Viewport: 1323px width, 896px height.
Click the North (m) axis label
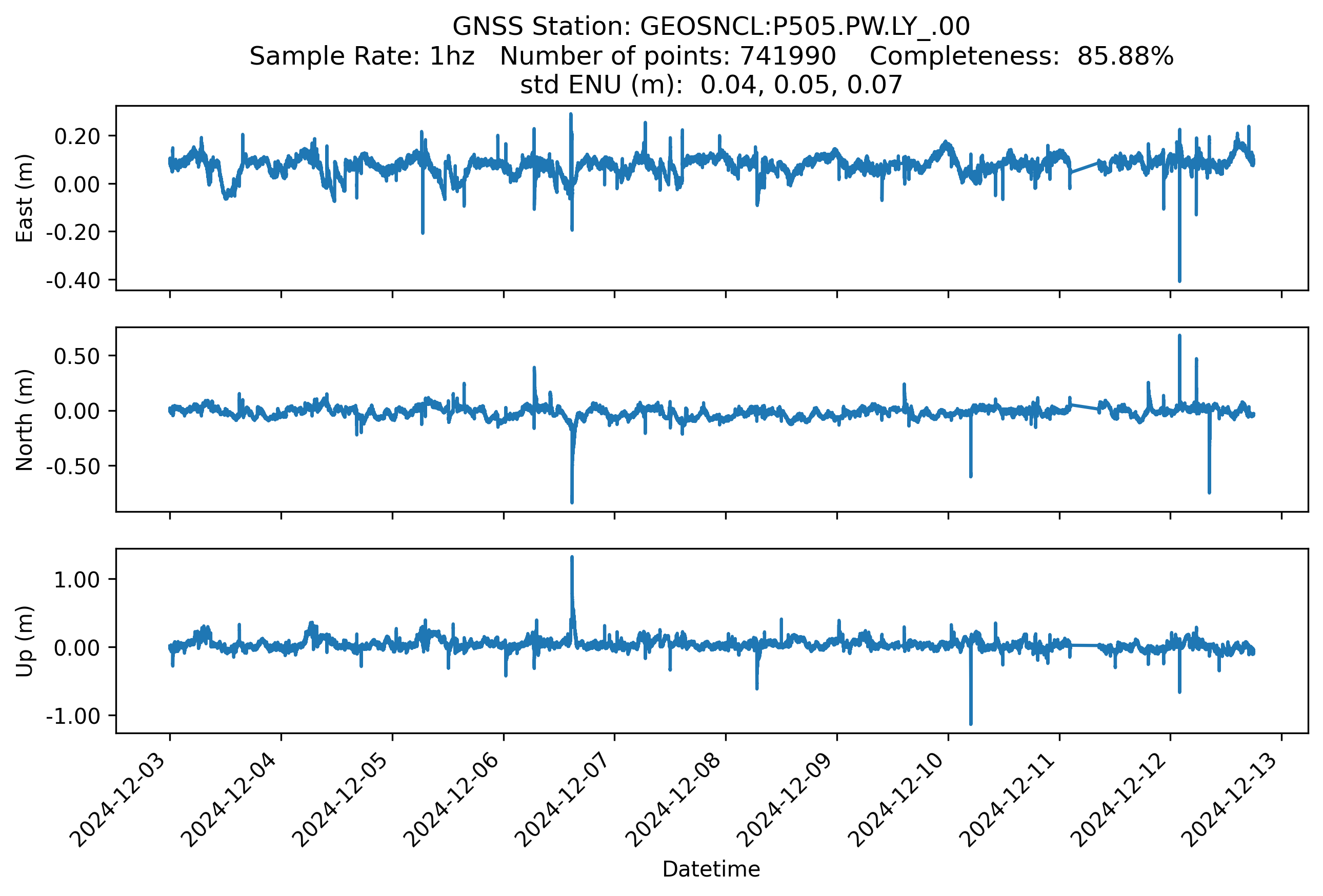pyautogui.click(x=25, y=420)
